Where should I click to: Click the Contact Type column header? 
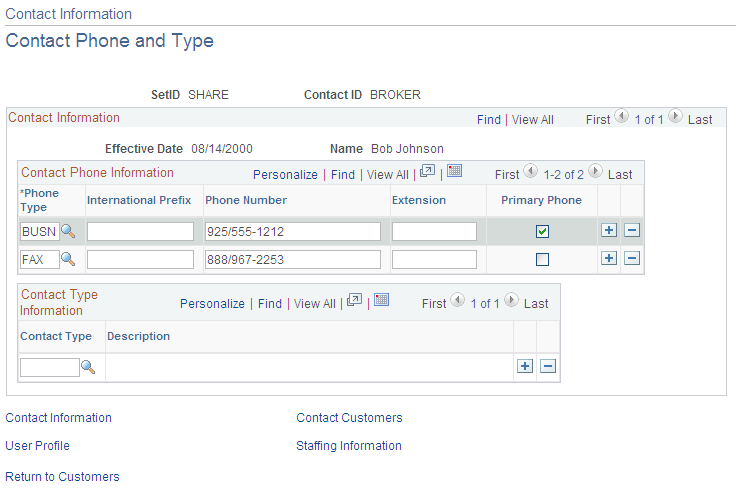pos(56,336)
